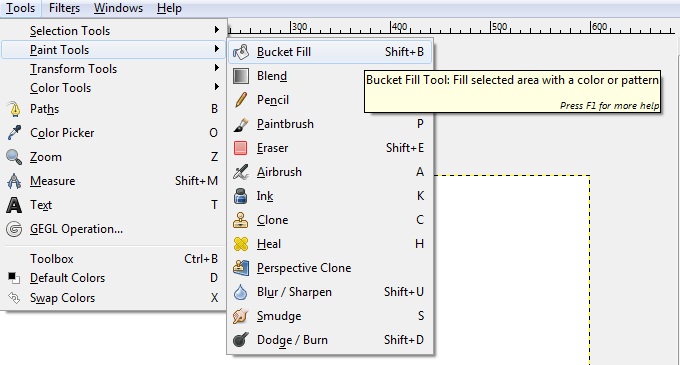Click the Color Picker eyedropper icon
This screenshot has height=365, width=680.
click(x=14, y=133)
